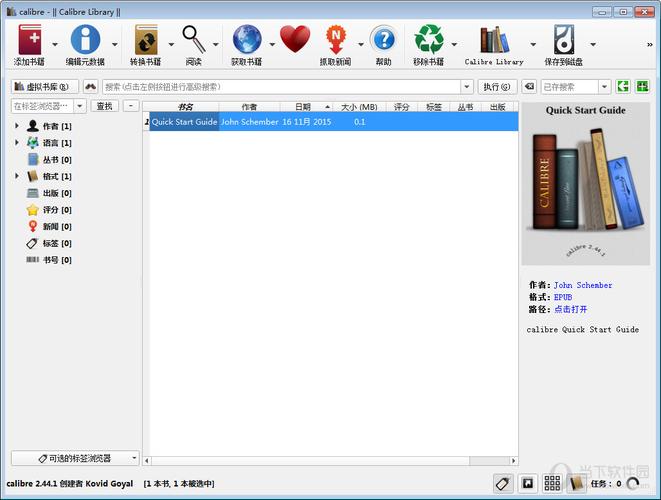Image resolution: width=661 pixels, height=500 pixels.
Task: Select the Identifiers [0] barcode item
Action: click(49, 260)
